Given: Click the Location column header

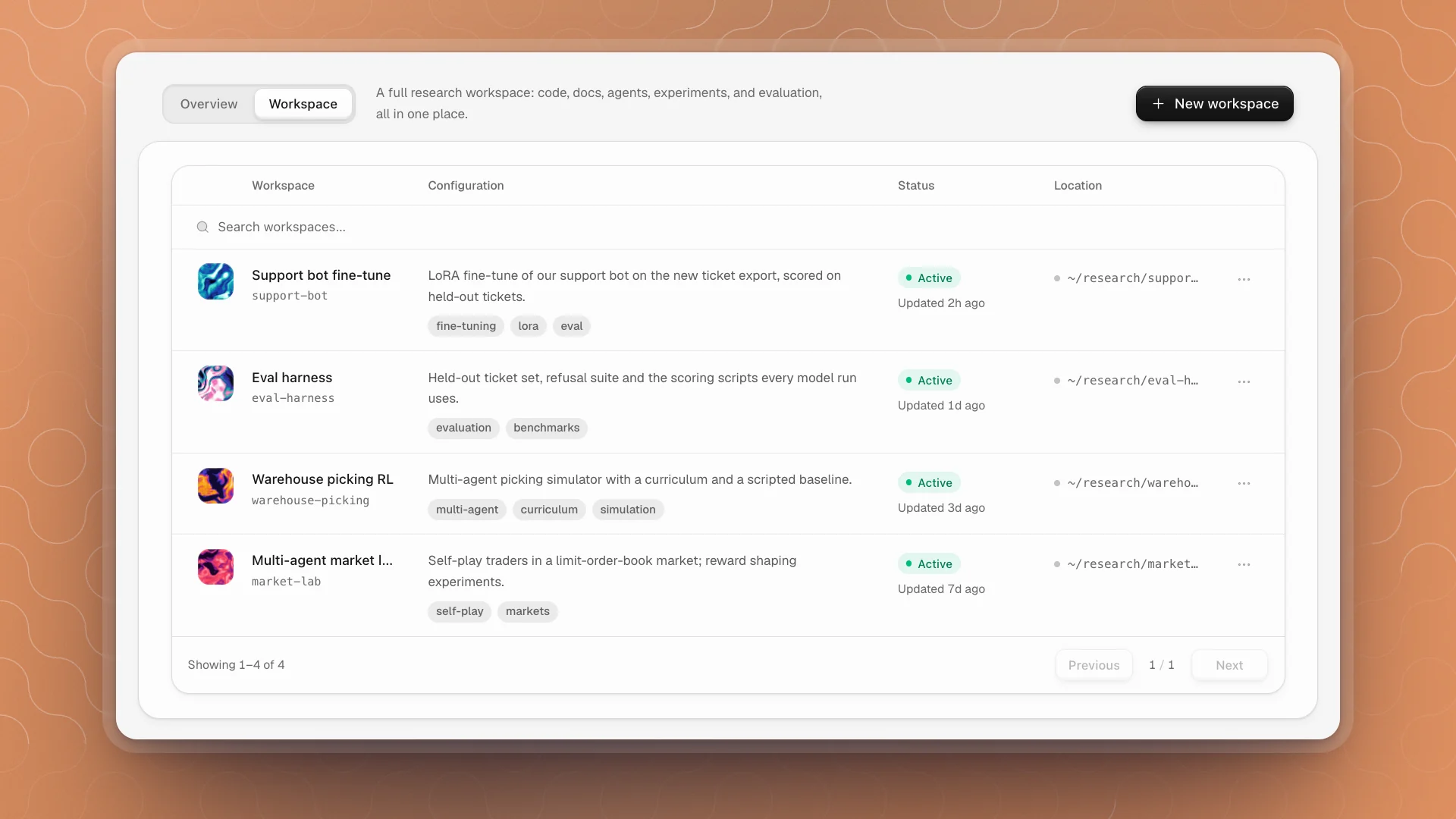Looking at the screenshot, I should click(1078, 186).
